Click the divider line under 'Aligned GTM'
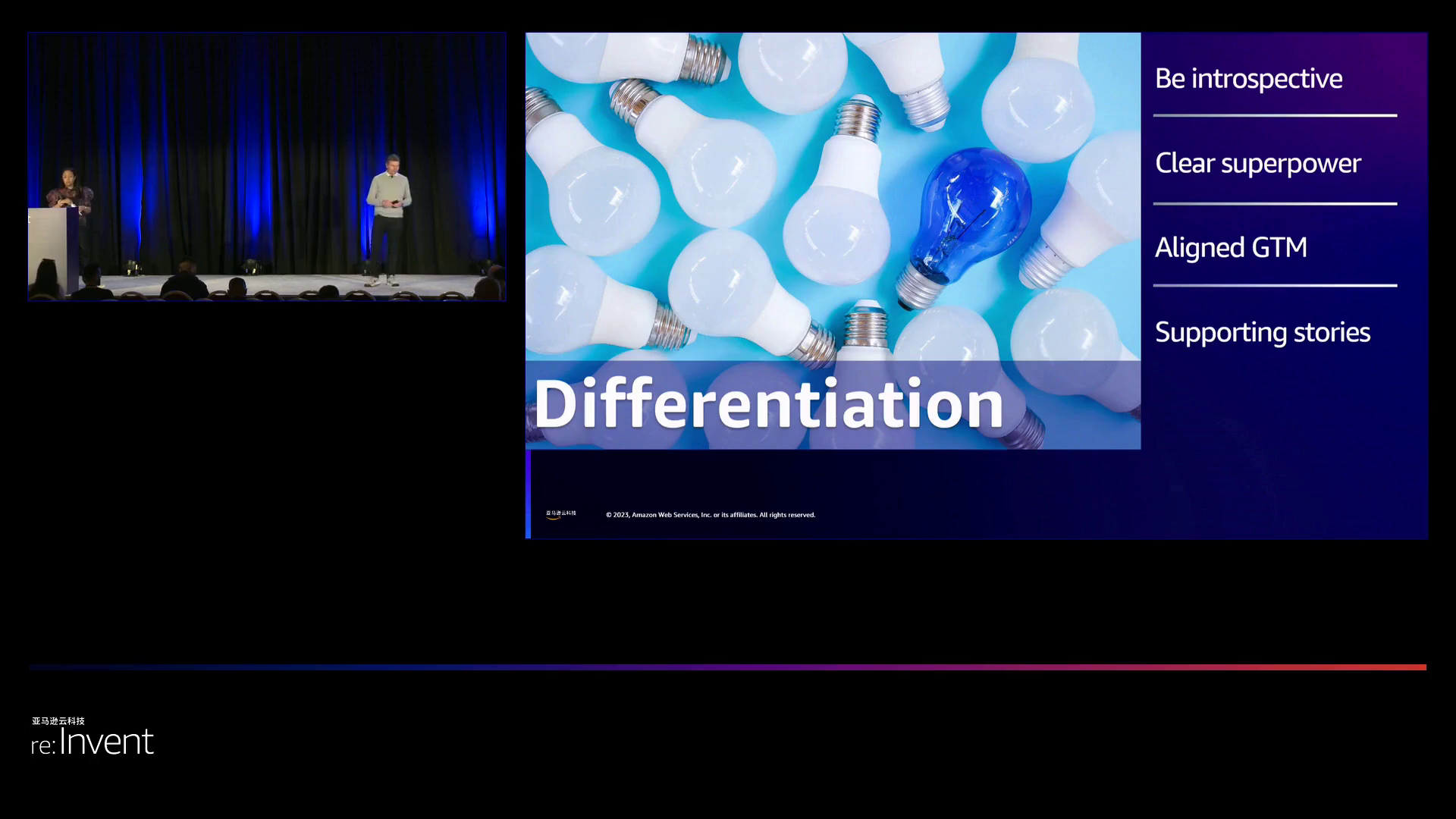The width and height of the screenshot is (1456, 819). coord(1274,286)
